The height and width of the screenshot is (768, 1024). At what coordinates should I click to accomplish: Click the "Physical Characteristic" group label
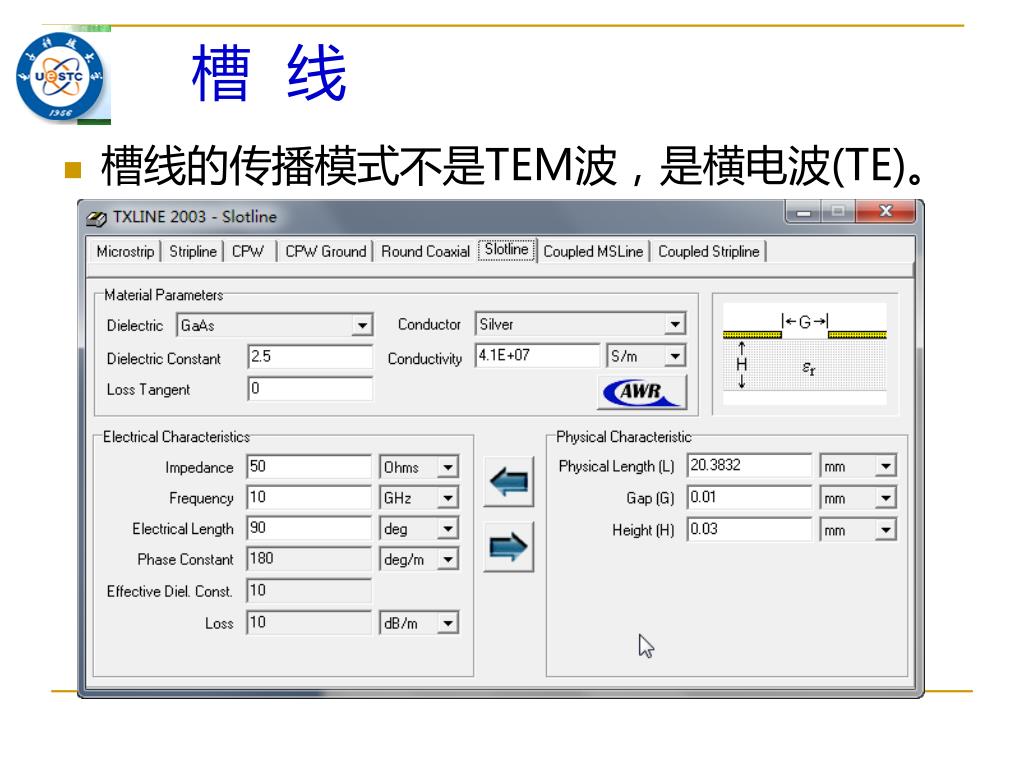coord(624,437)
